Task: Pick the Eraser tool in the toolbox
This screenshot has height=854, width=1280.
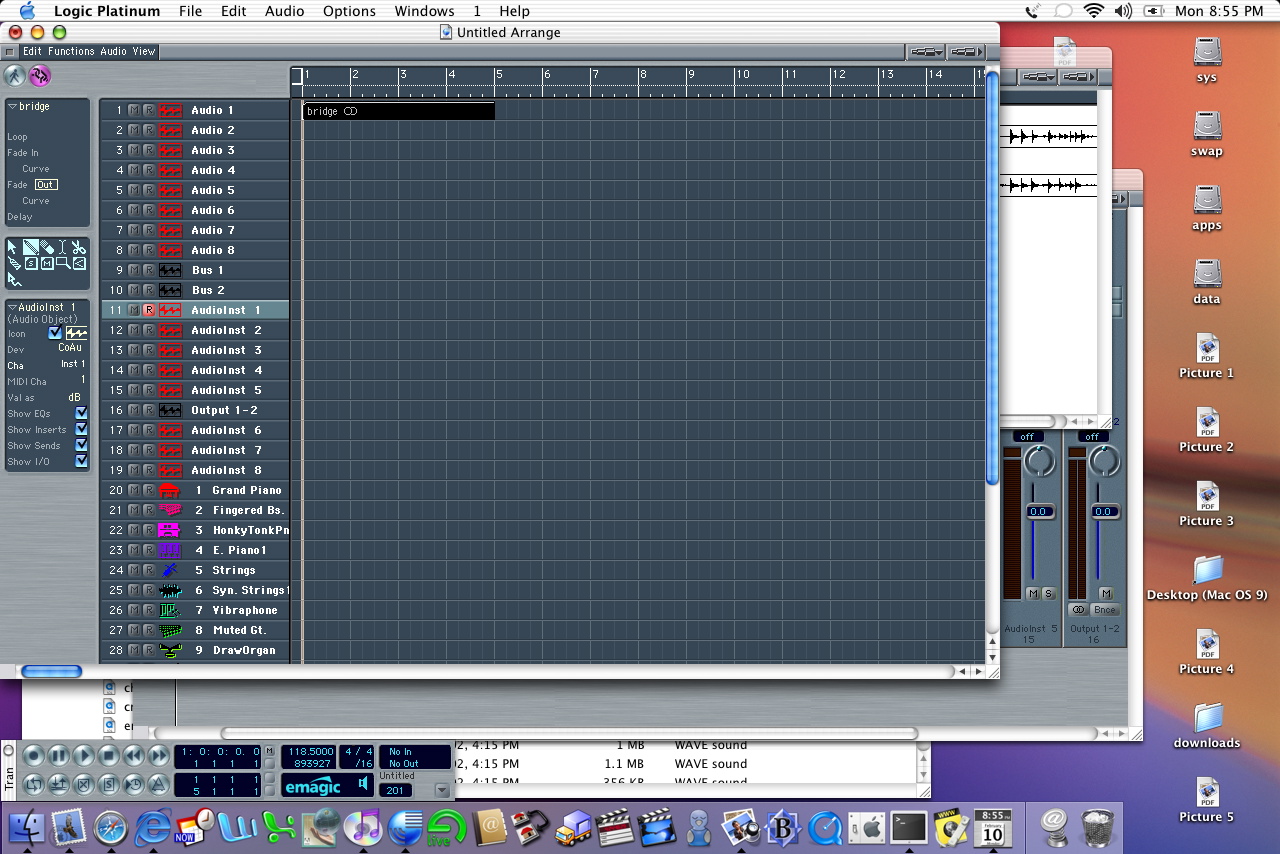Action: (x=47, y=247)
